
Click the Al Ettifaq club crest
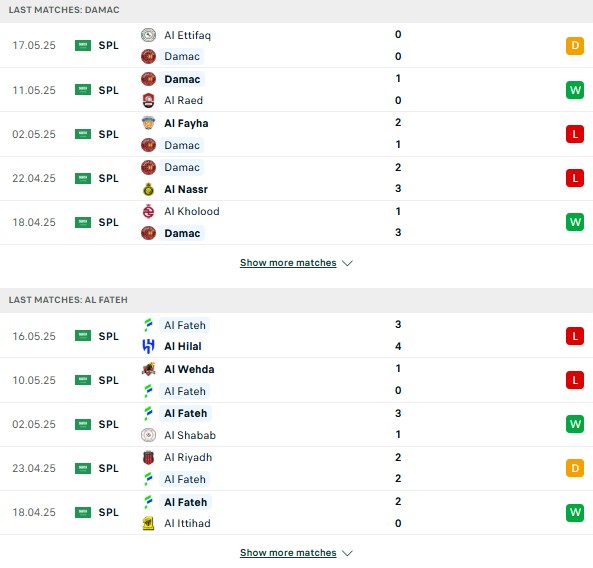(148, 35)
